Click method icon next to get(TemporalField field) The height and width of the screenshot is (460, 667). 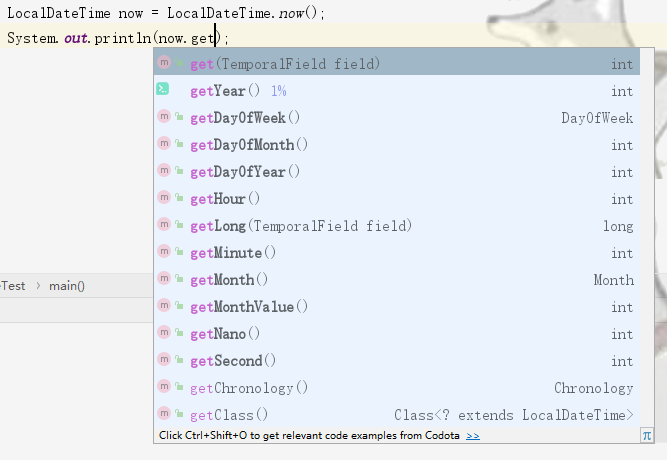[164, 62]
